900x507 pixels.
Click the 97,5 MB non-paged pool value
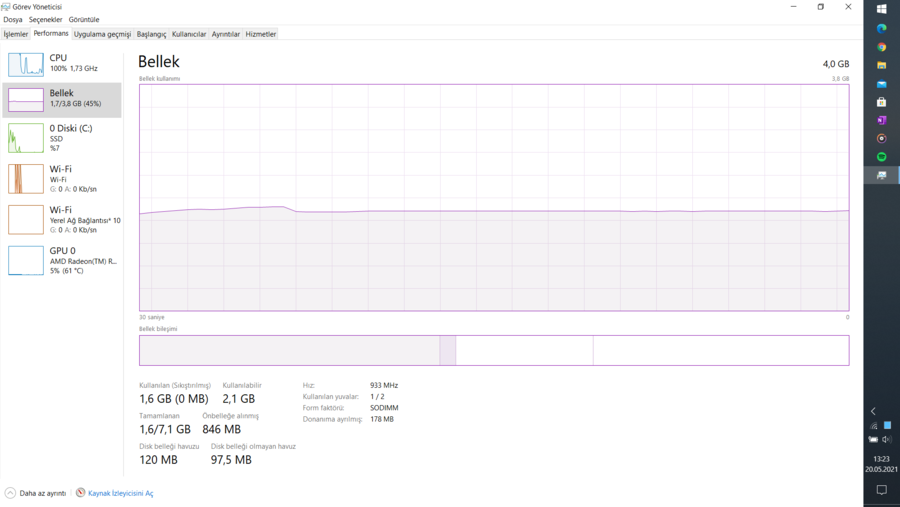[231, 460]
